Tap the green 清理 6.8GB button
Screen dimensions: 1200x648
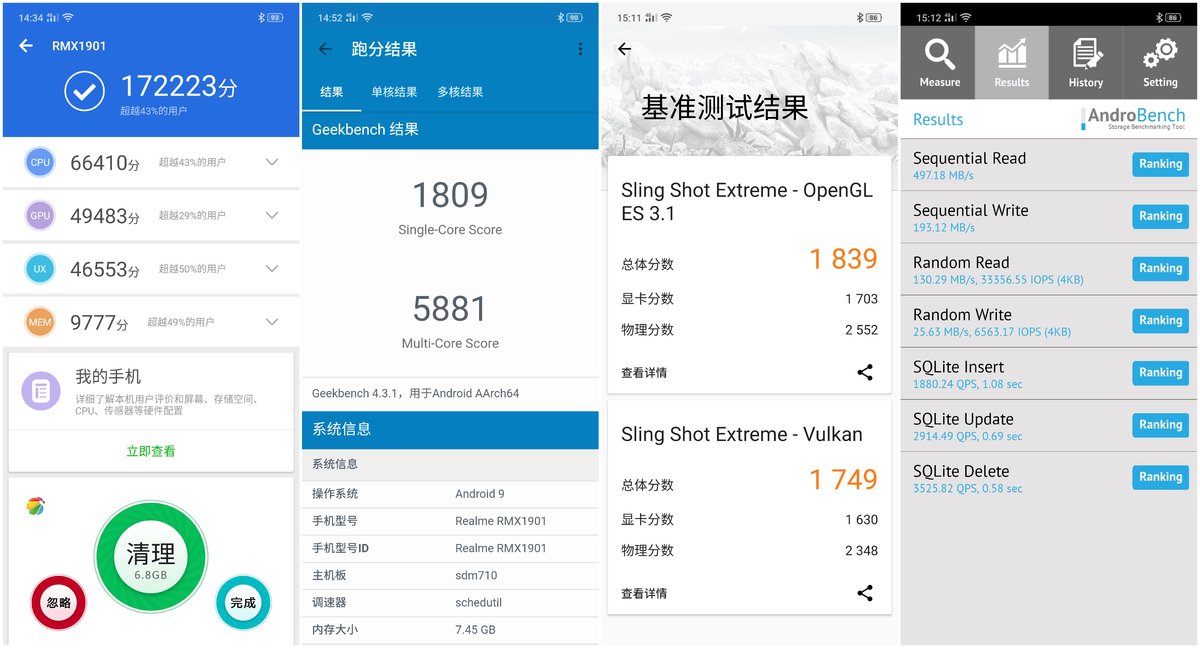[x=151, y=557]
